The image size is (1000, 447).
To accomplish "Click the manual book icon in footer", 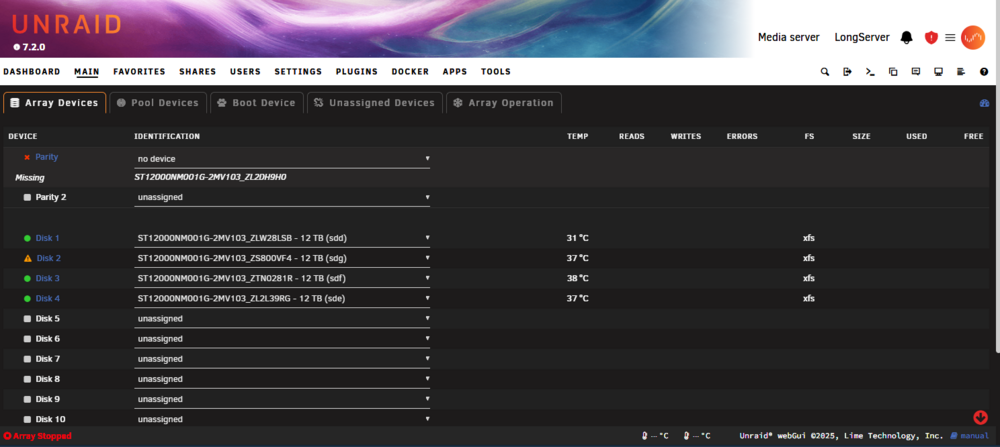I will coord(954,436).
